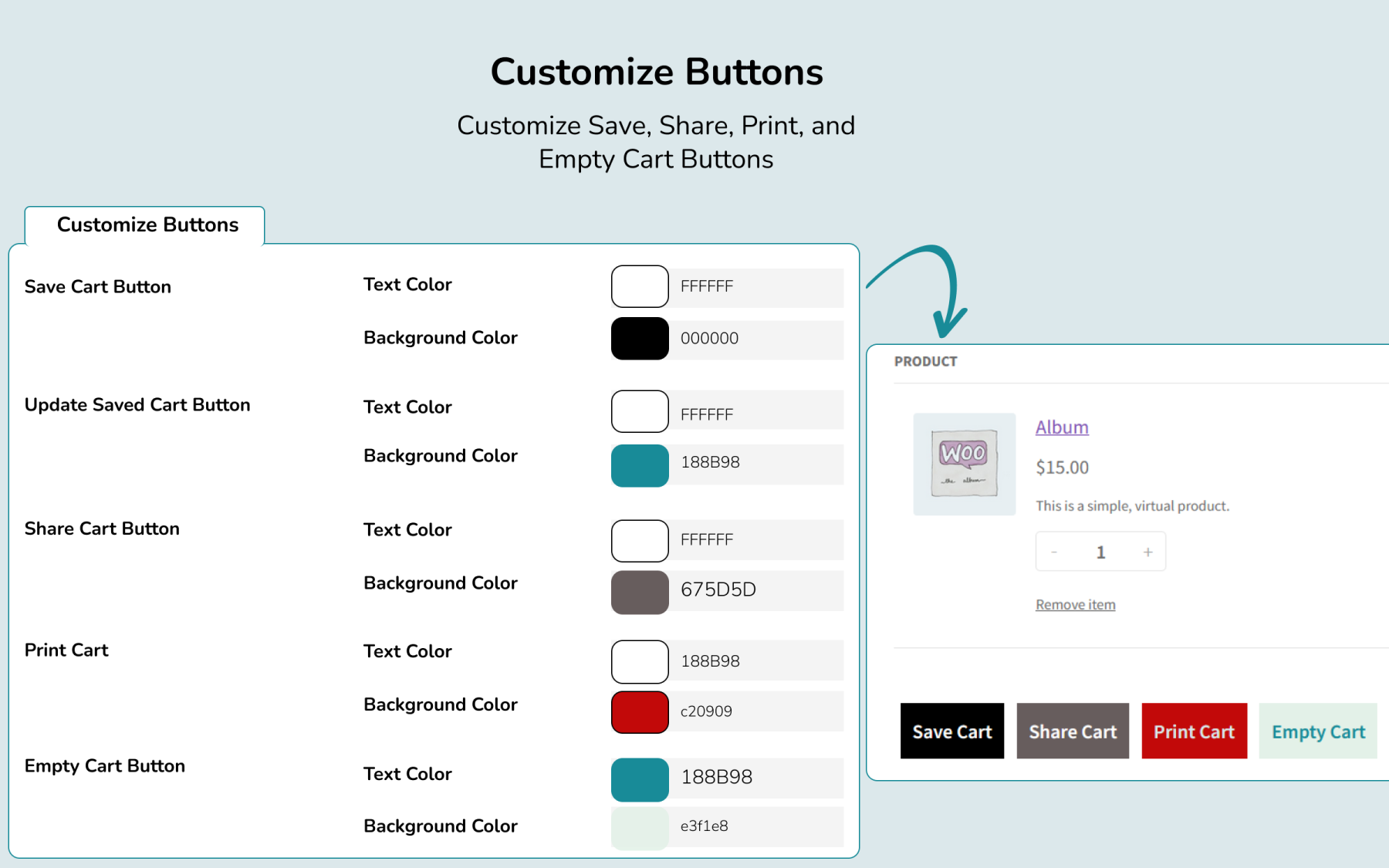Edit the Share Cart background hex field 675D5D

[x=756, y=590]
